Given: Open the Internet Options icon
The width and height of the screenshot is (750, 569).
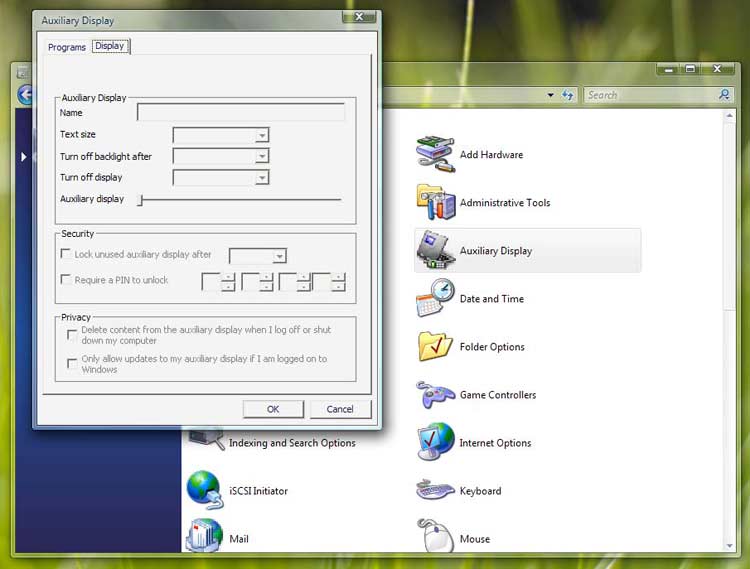Looking at the screenshot, I should (436, 442).
